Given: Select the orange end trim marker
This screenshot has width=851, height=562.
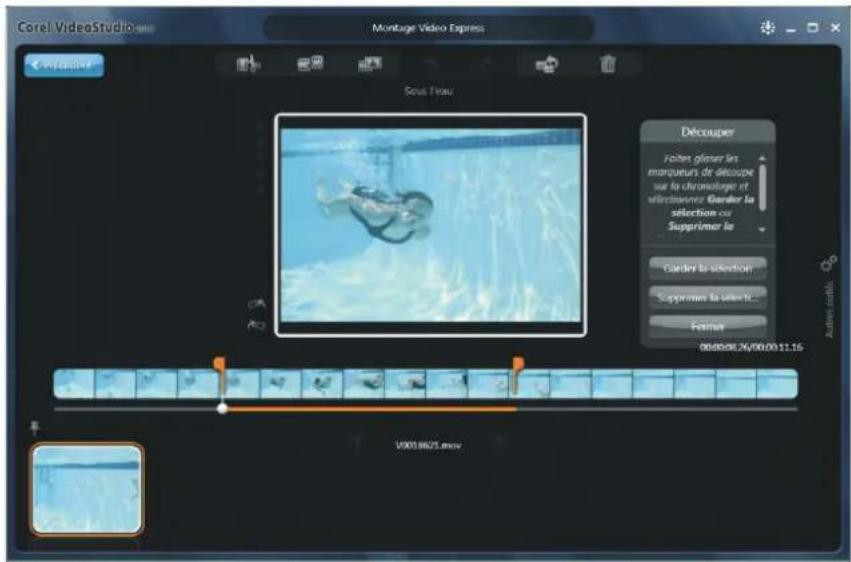Looking at the screenshot, I should pyautogui.click(x=517, y=363).
